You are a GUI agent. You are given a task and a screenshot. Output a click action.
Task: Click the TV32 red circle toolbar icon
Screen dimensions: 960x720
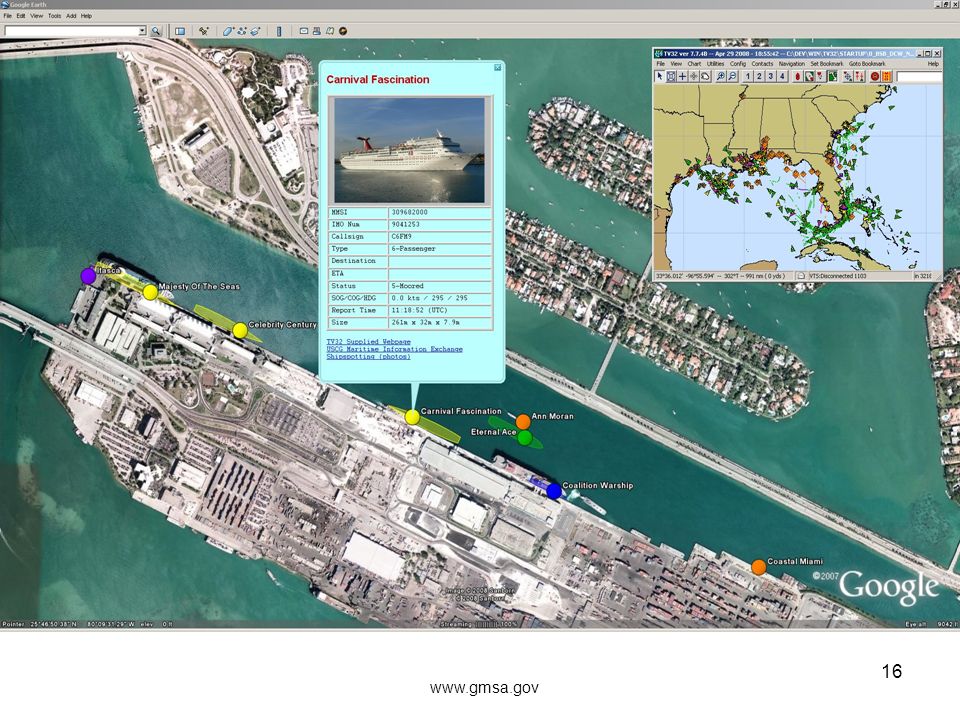pyautogui.click(x=874, y=76)
